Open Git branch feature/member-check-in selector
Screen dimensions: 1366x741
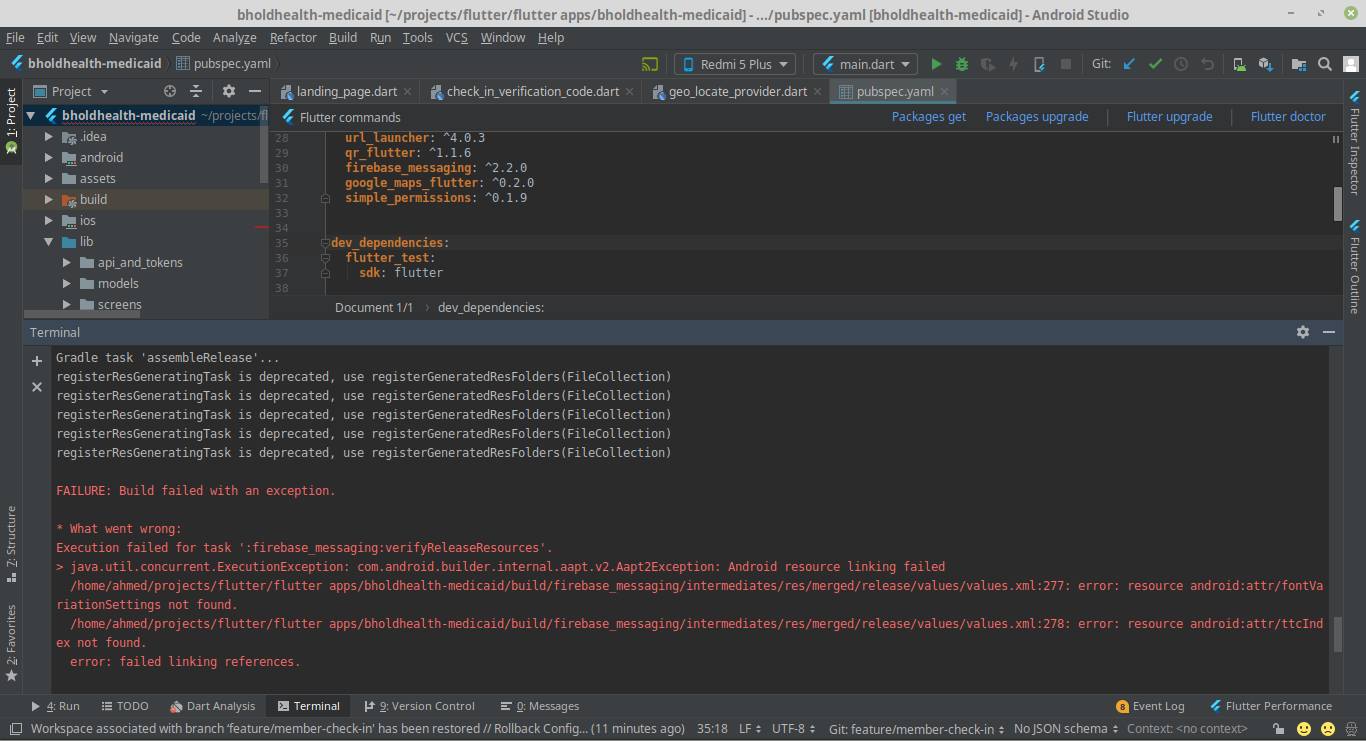click(x=916, y=729)
